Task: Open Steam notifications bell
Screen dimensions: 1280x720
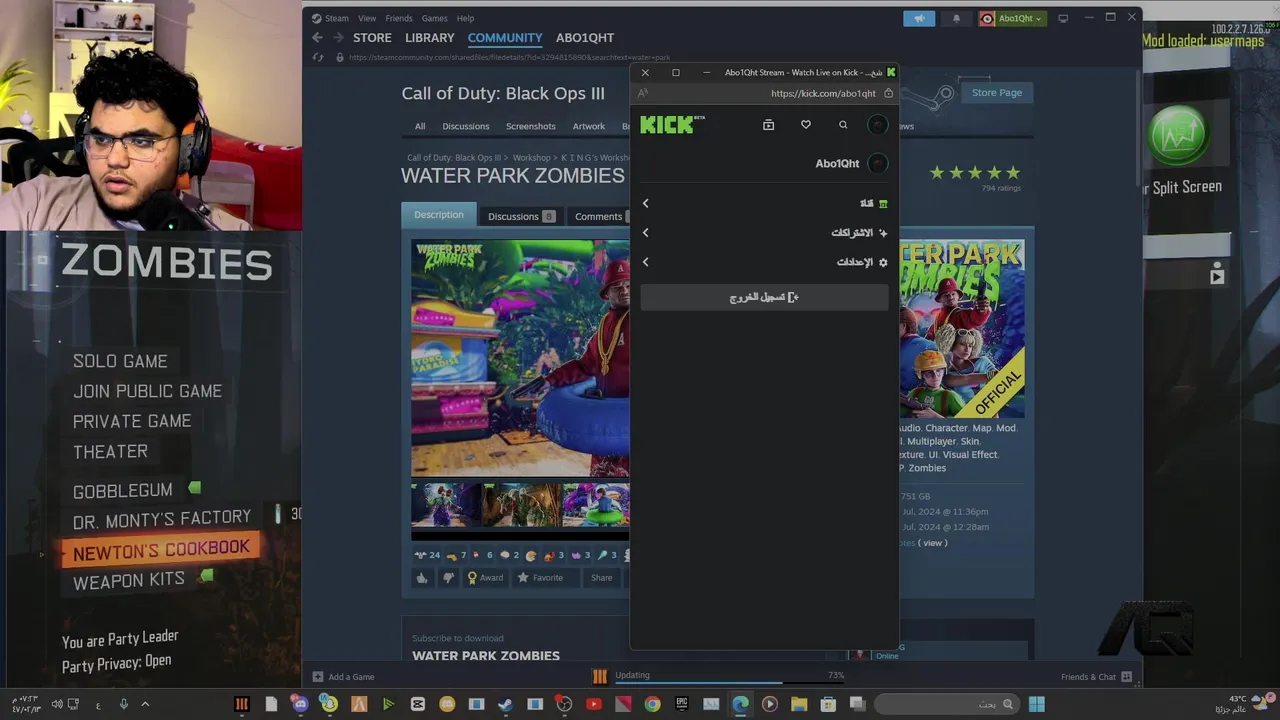Action: 956,18
